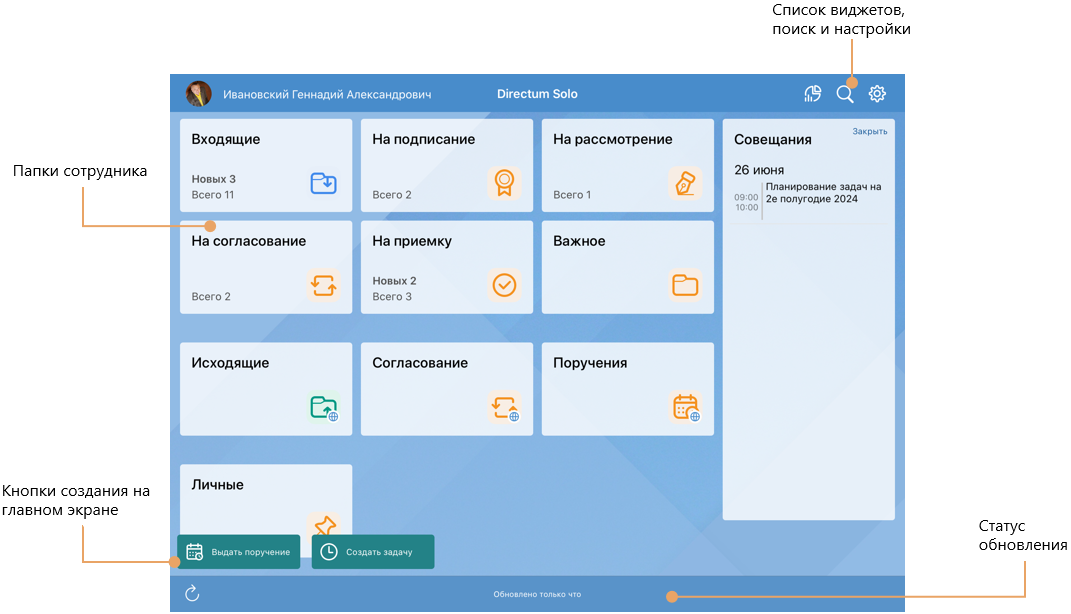1071x614 pixels.
Task: Click the user avatar photo
Action: click(199, 94)
